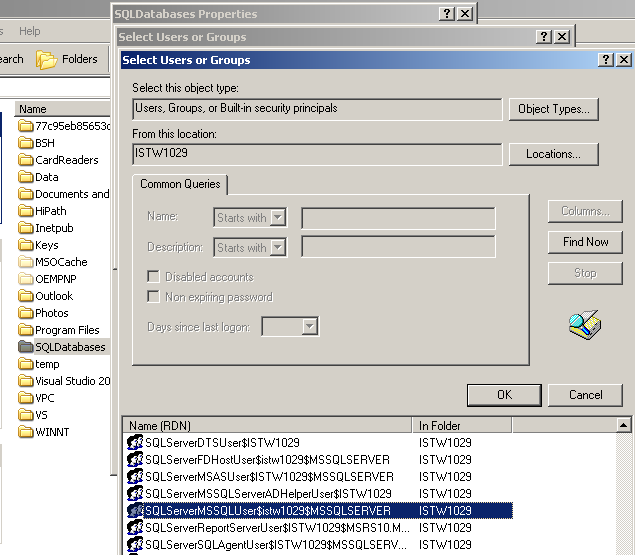635x555 pixels.
Task: Select the 77c95eb85653 folder name
Action: [x=73, y=126]
